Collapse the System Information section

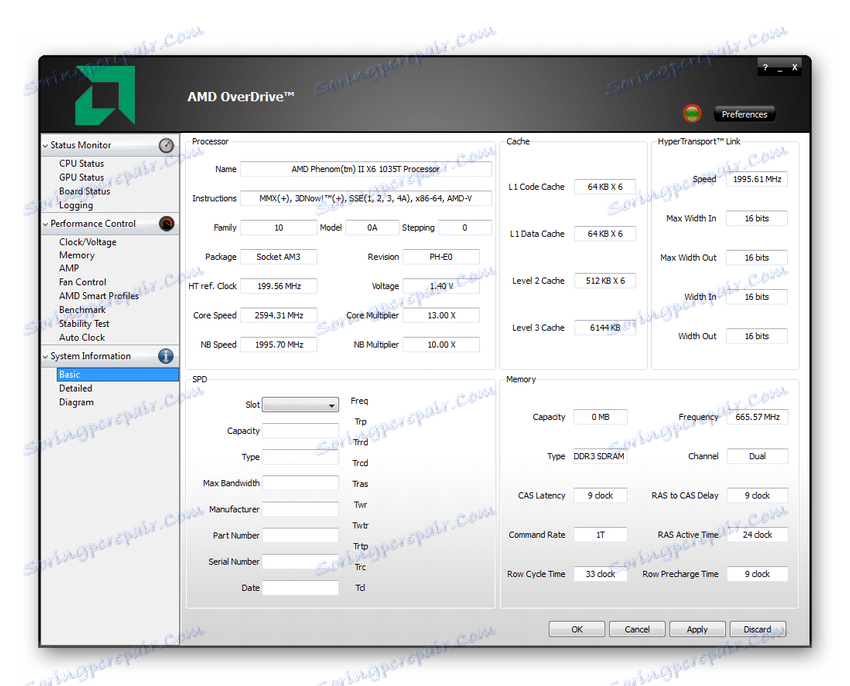click(x=46, y=357)
